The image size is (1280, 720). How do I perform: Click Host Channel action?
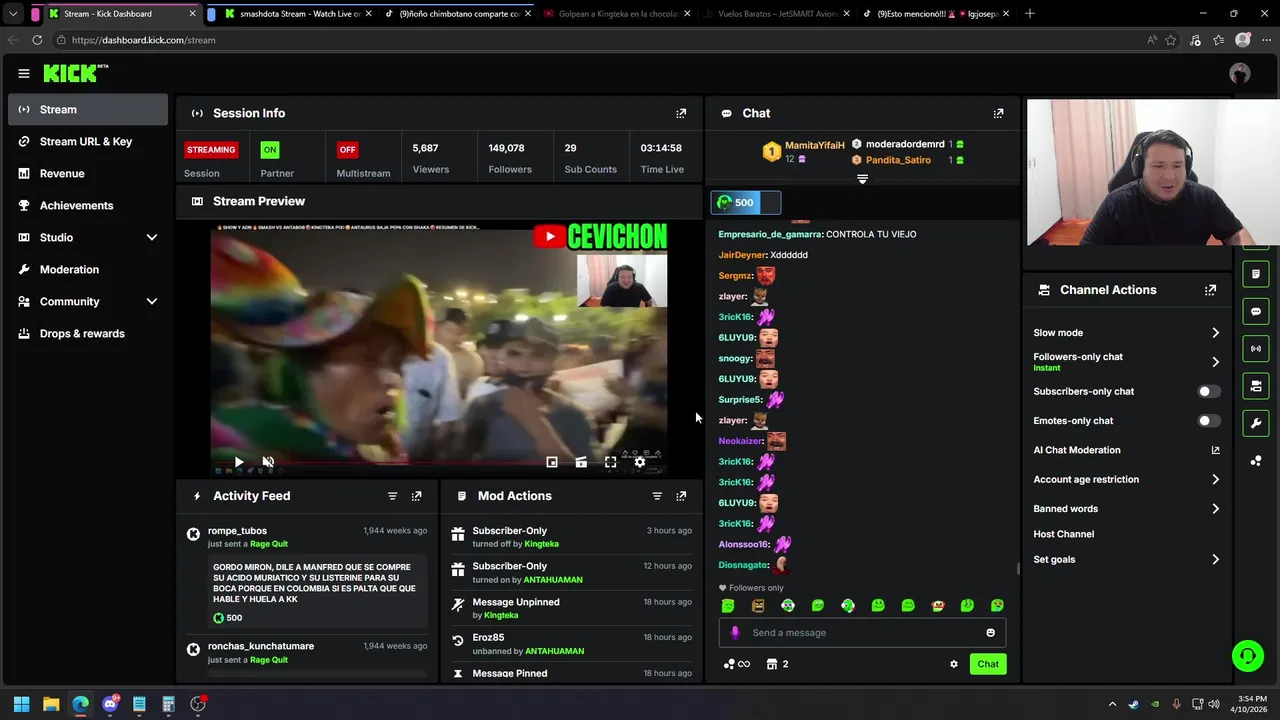1063,534
